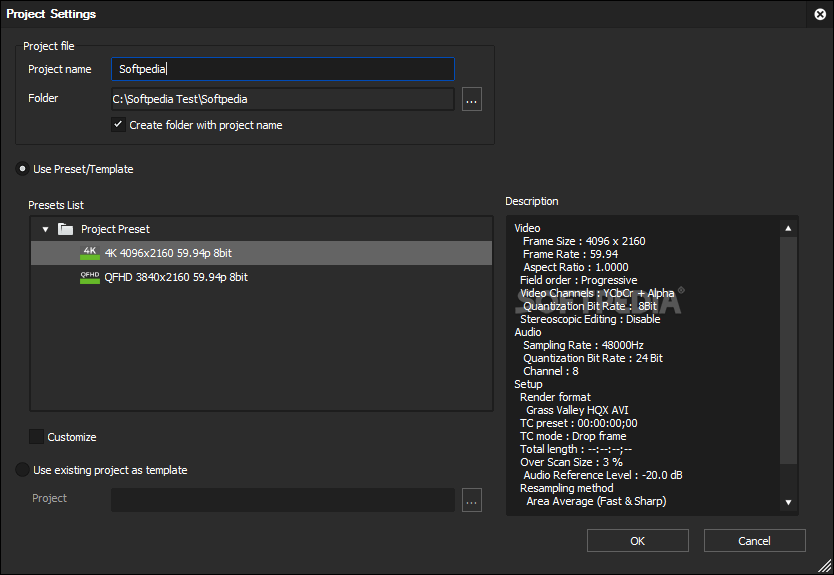Collapse the Project Preset tree node

46,229
